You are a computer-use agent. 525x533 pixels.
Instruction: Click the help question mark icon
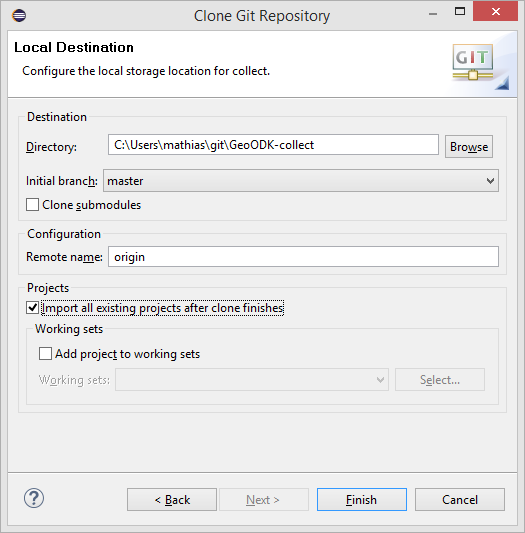[34, 498]
